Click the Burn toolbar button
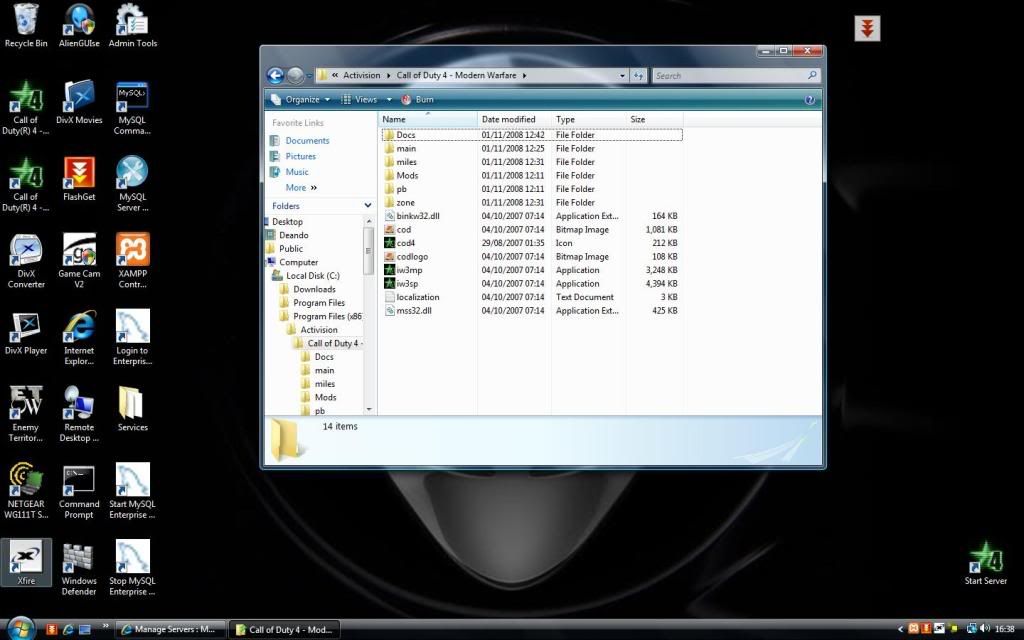Viewport: 1024px width, 640px height. pyautogui.click(x=417, y=100)
